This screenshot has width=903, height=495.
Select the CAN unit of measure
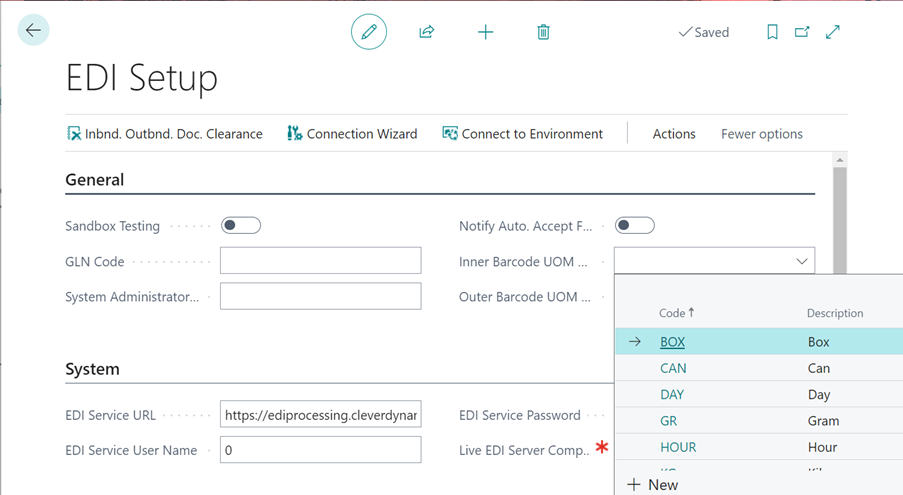pos(673,368)
